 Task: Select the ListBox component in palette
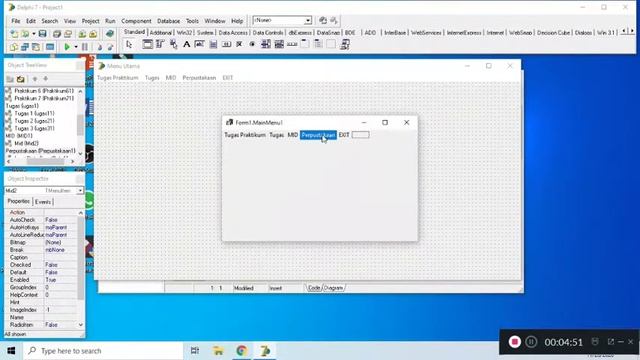pyautogui.click(x=266, y=44)
